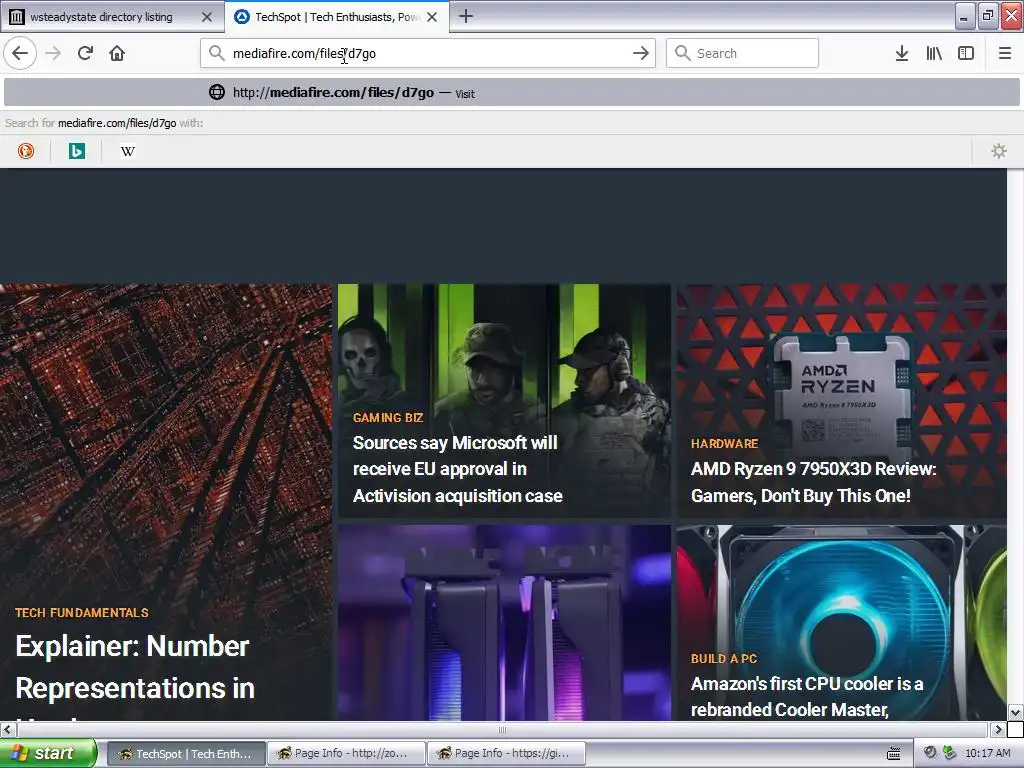Go back to the previous page

click(20, 53)
